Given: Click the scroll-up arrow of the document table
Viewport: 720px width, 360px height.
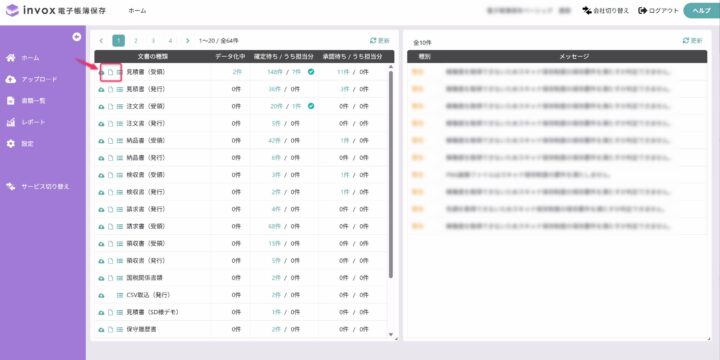Looking at the screenshot, I should tap(391, 67).
